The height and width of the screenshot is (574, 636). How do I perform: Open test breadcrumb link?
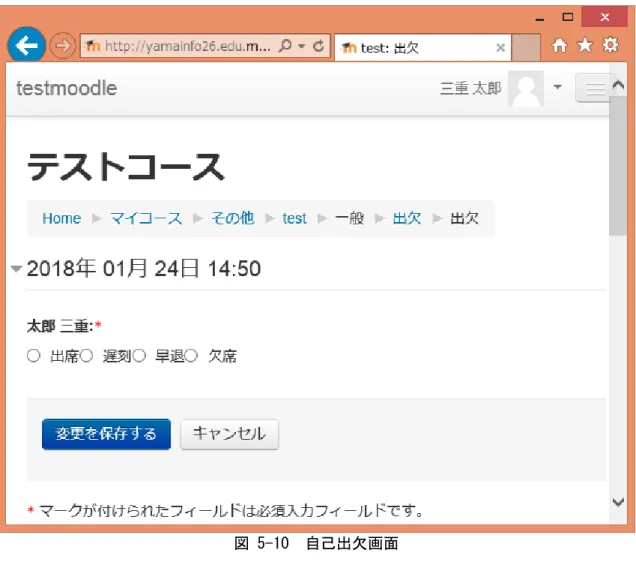[294, 219]
